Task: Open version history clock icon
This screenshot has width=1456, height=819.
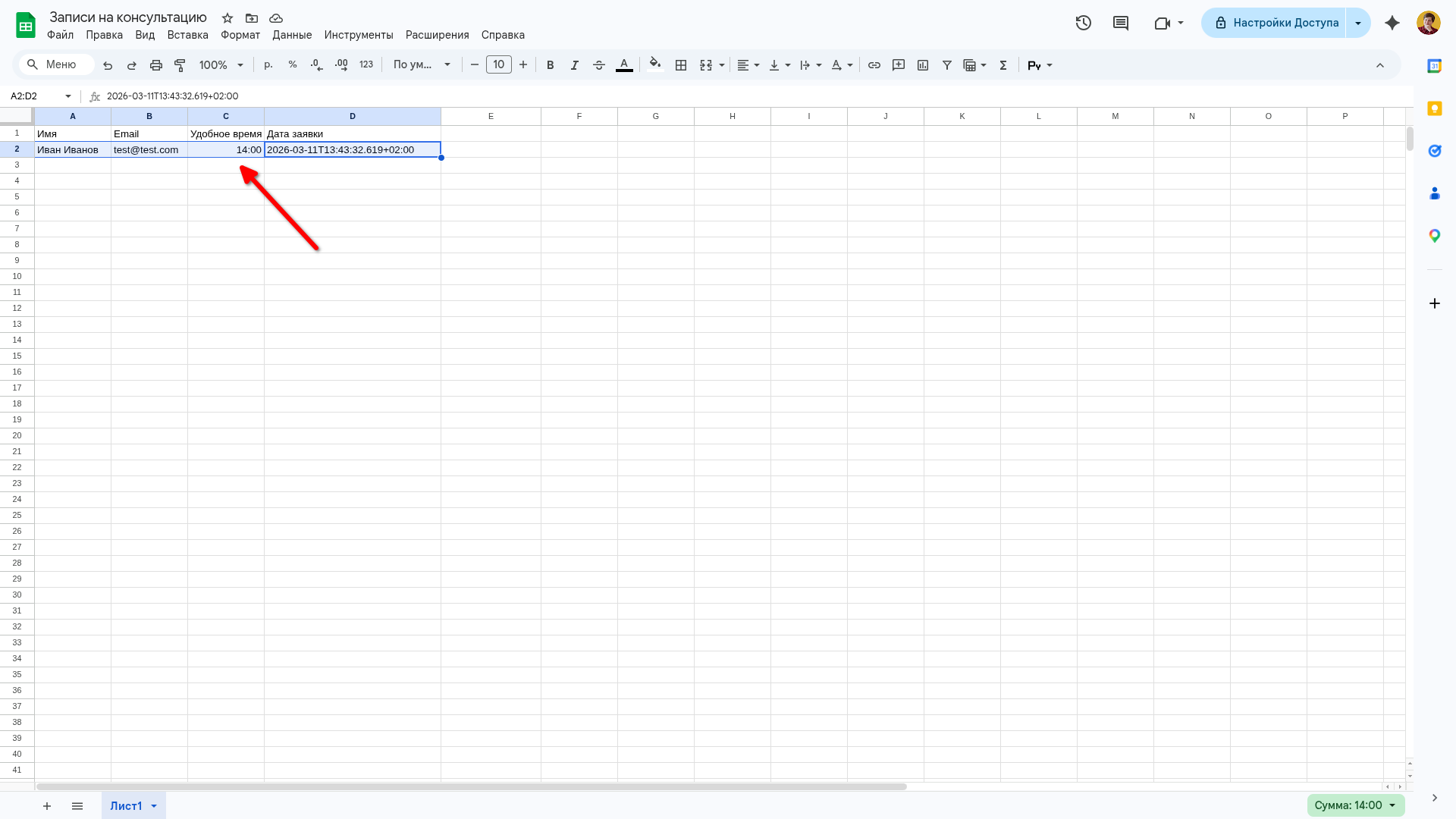Action: pyautogui.click(x=1083, y=23)
